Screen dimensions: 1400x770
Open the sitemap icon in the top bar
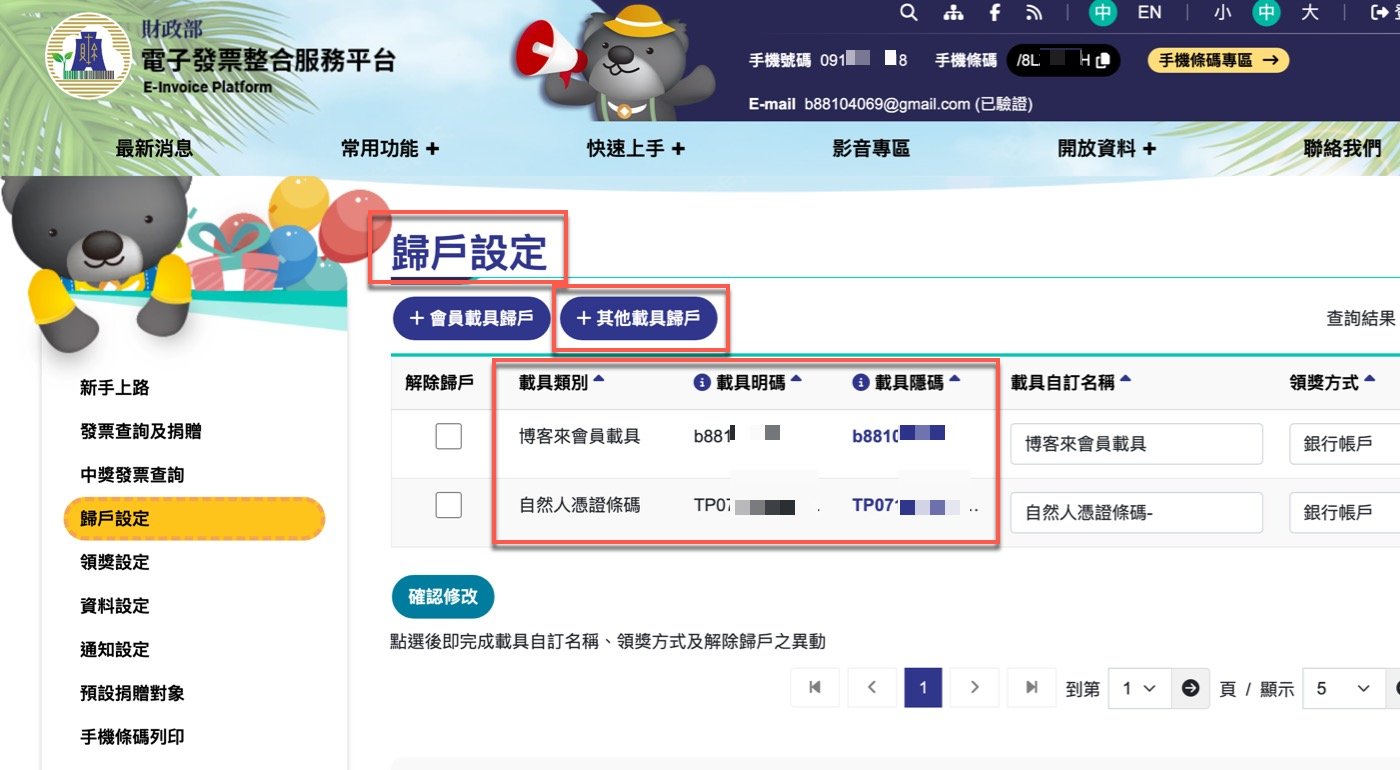click(x=952, y=13)
